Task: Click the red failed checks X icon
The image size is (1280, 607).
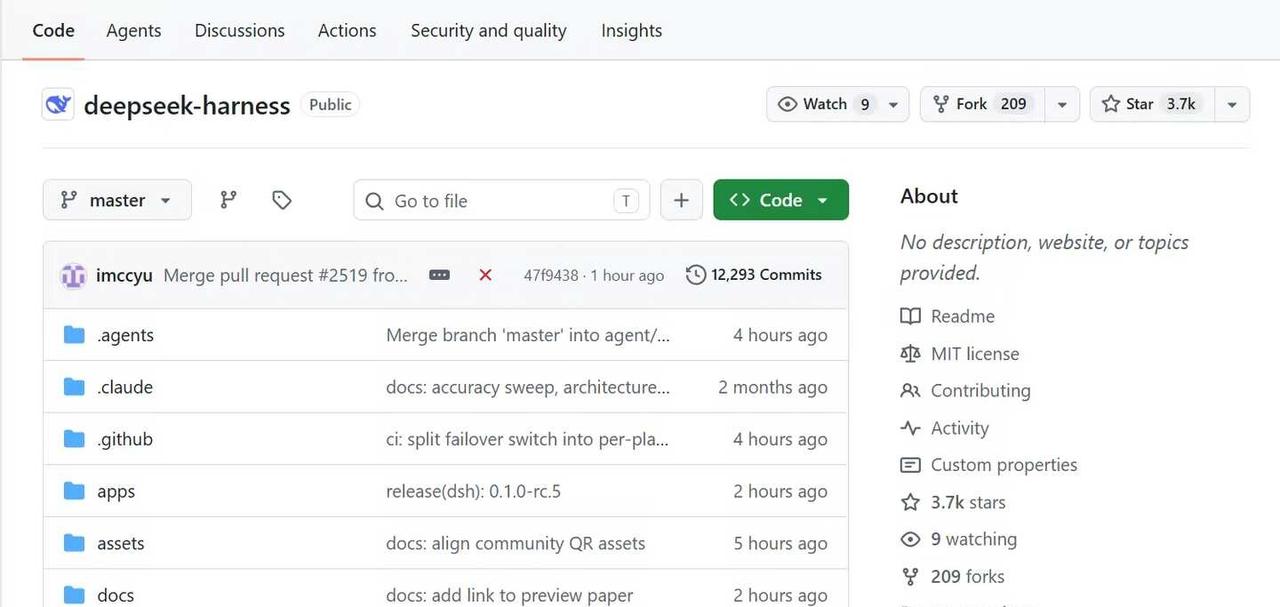Action: (x=485, y=275)
